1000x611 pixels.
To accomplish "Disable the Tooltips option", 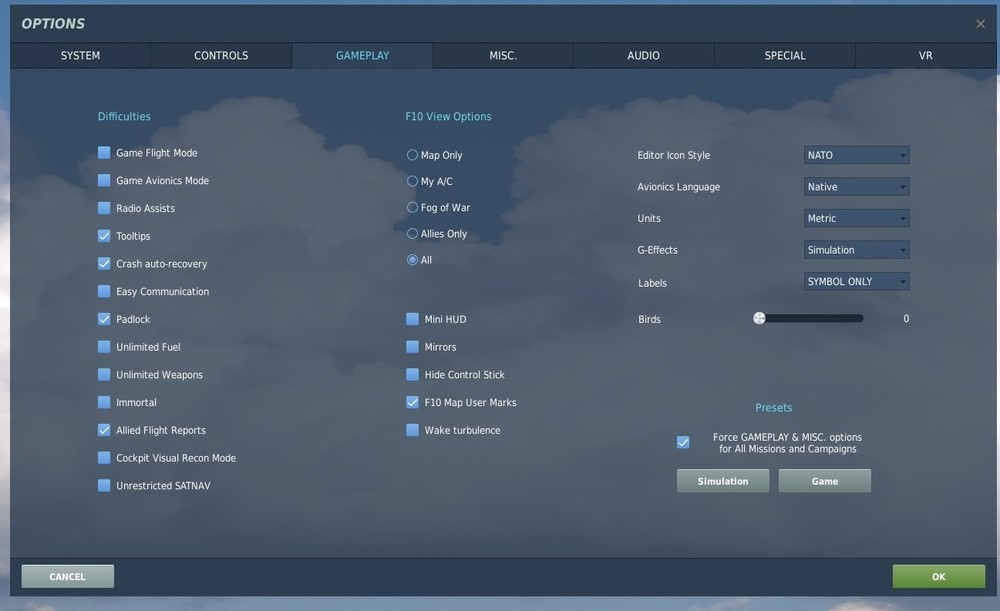I will [x=104, y=235].
